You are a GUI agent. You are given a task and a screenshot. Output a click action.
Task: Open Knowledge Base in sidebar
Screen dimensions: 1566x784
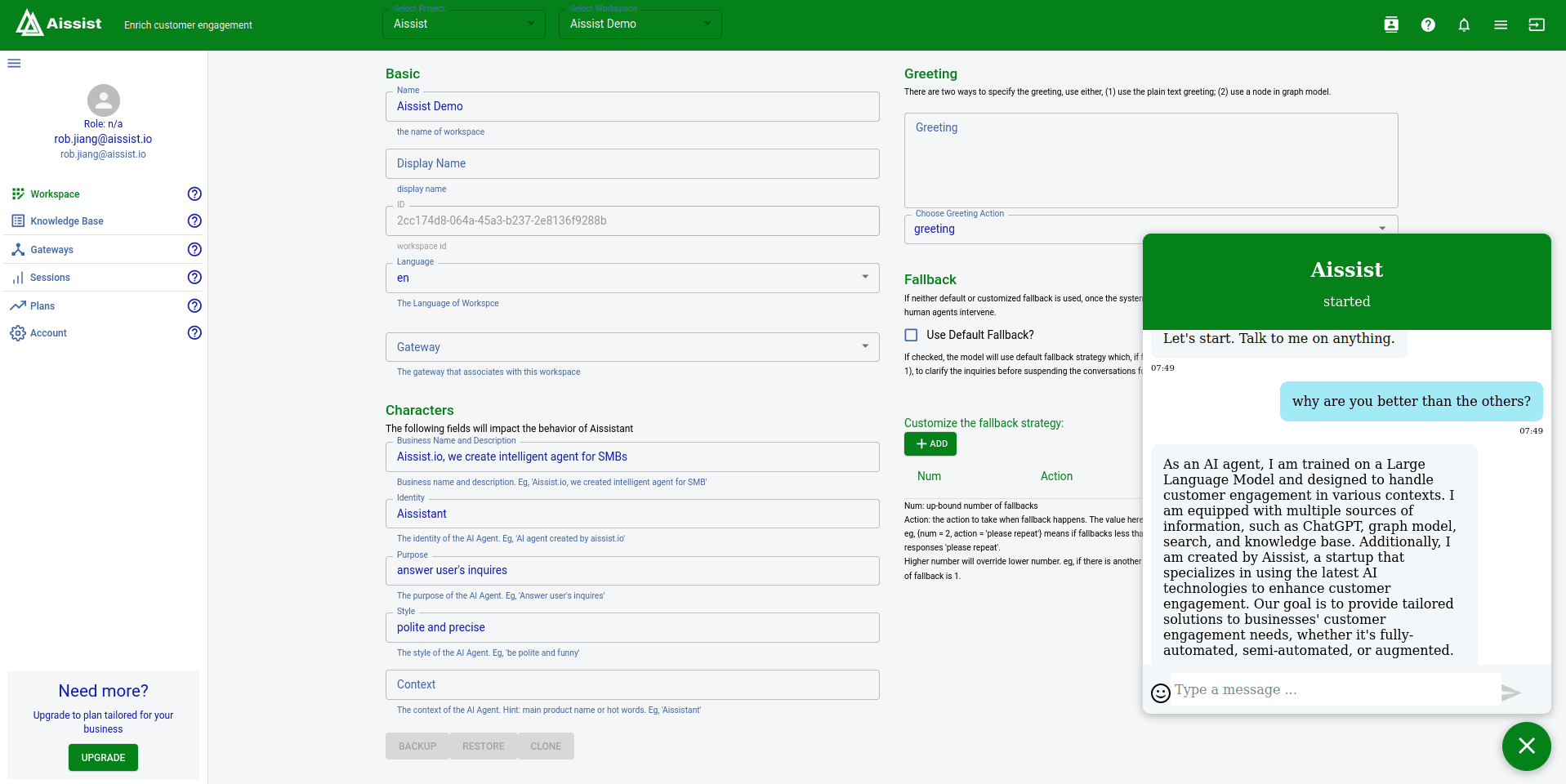pos(67,221)
